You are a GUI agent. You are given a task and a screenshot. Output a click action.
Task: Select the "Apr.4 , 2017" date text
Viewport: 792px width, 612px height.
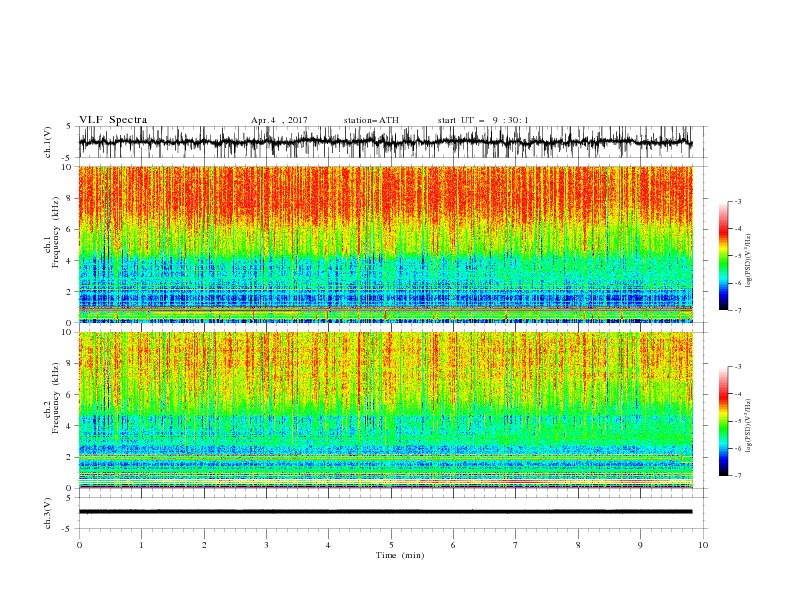[x=279, y=120]
